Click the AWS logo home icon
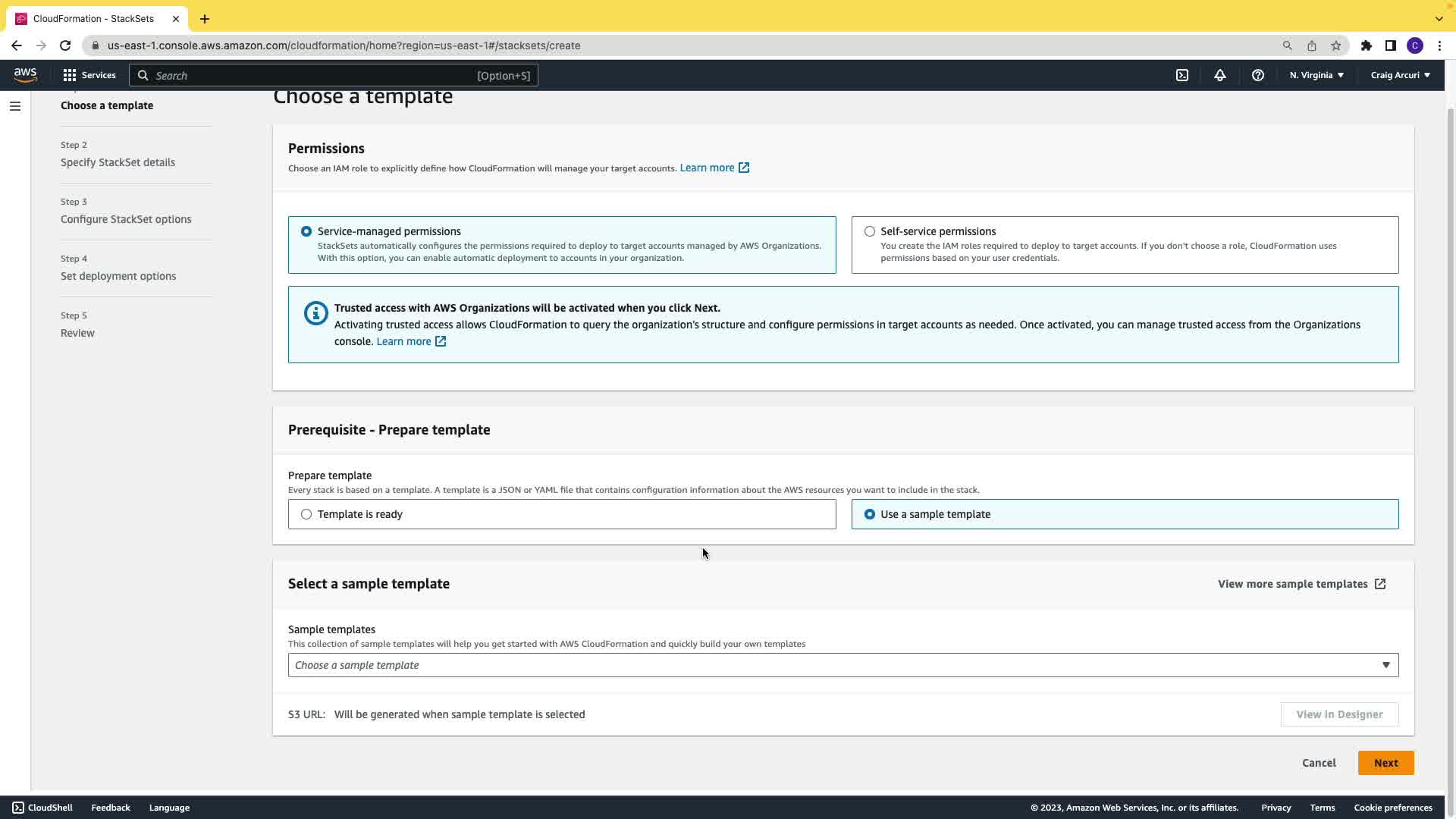 coord(25,74)
